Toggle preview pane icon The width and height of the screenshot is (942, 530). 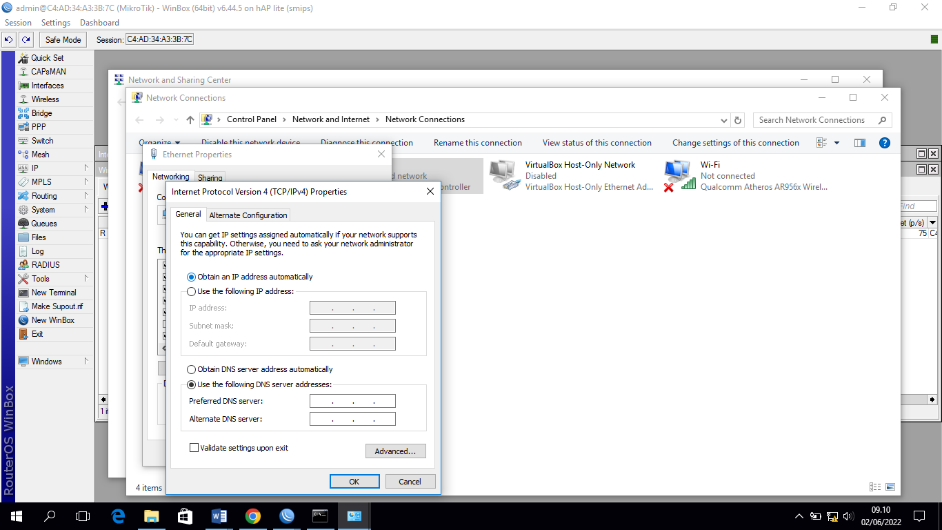click(860, 143)
